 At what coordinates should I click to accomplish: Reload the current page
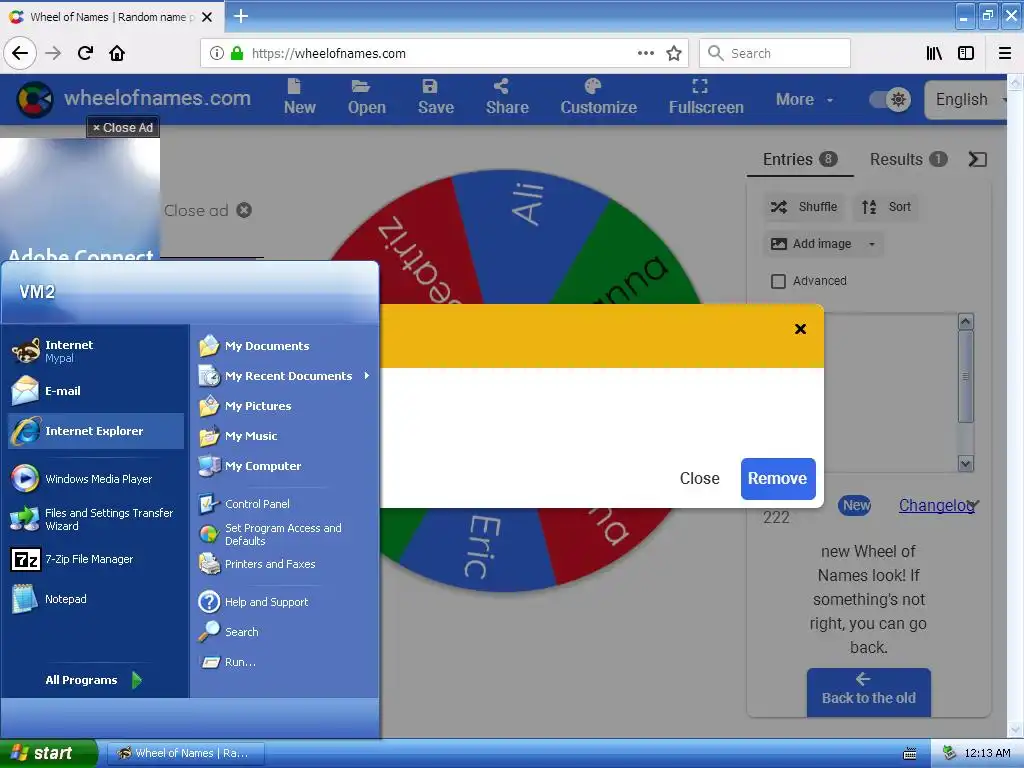click(x=85, y=53)
